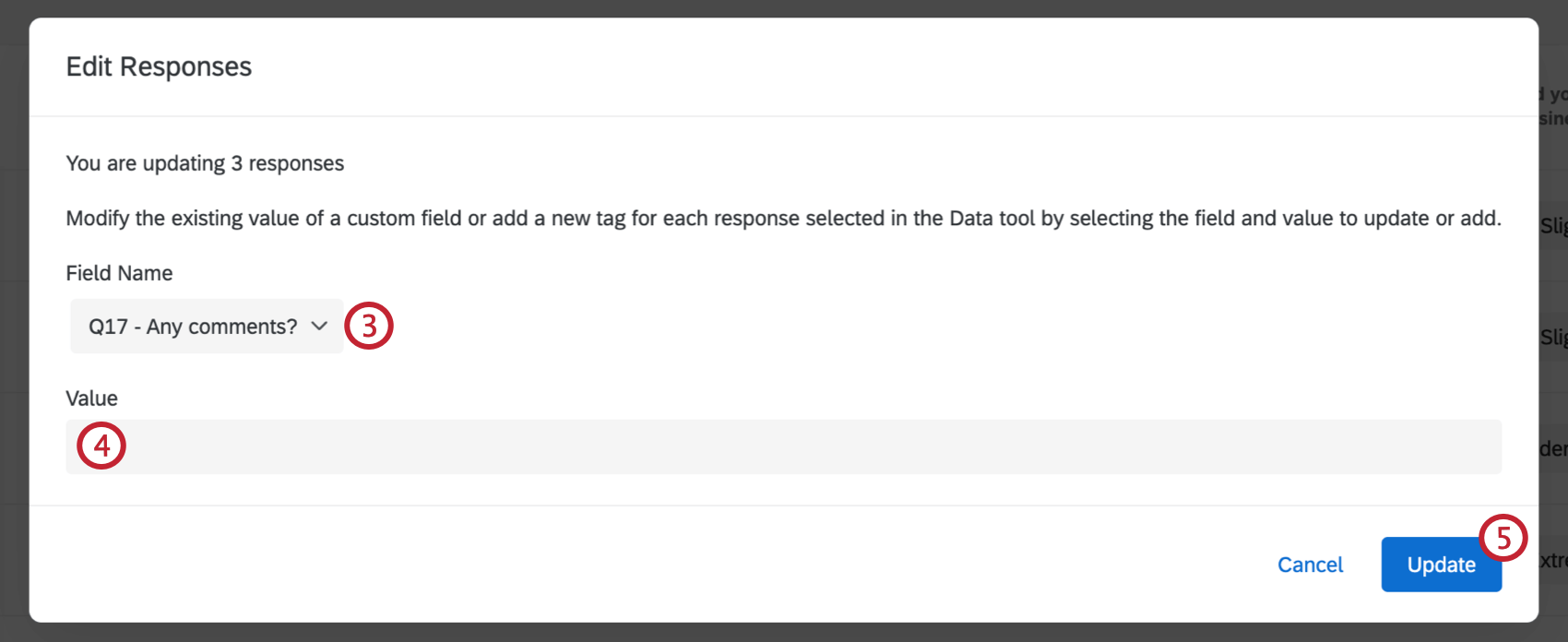This screenshot has height=642, width=1568.
Task: Select the 'You are updating 3 responses' text
Action: pos(204,162)
